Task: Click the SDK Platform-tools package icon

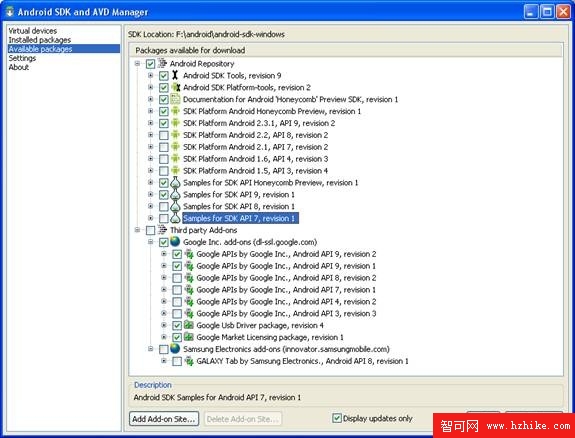Action: click(x=176, y=88)
